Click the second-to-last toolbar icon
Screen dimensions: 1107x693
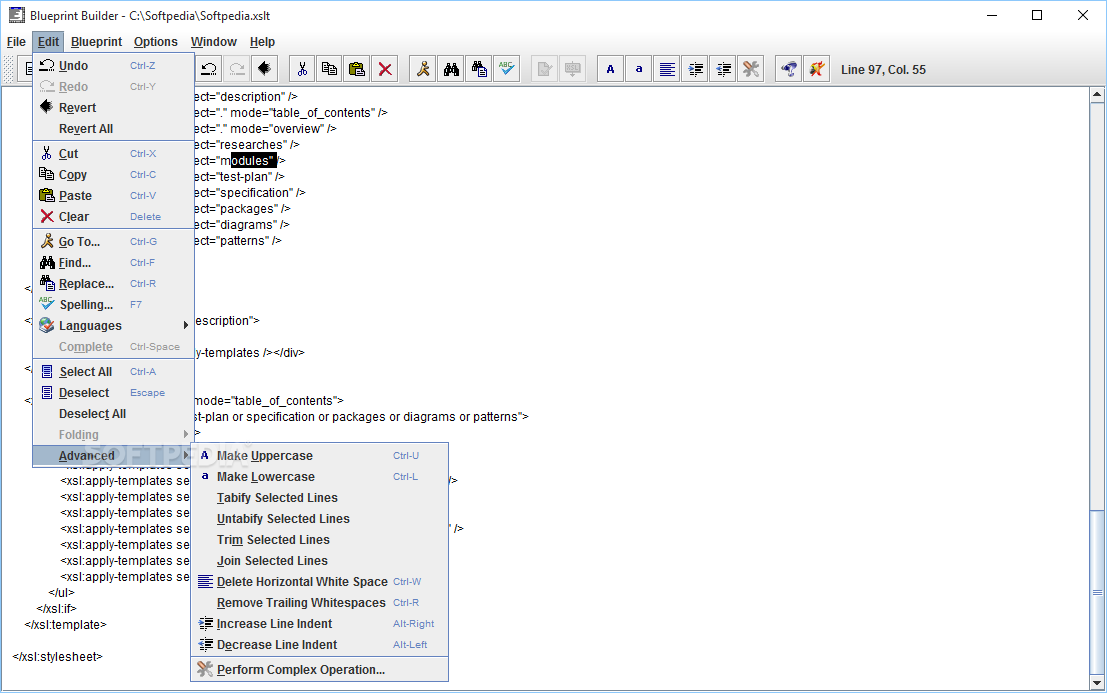point(789,69)
